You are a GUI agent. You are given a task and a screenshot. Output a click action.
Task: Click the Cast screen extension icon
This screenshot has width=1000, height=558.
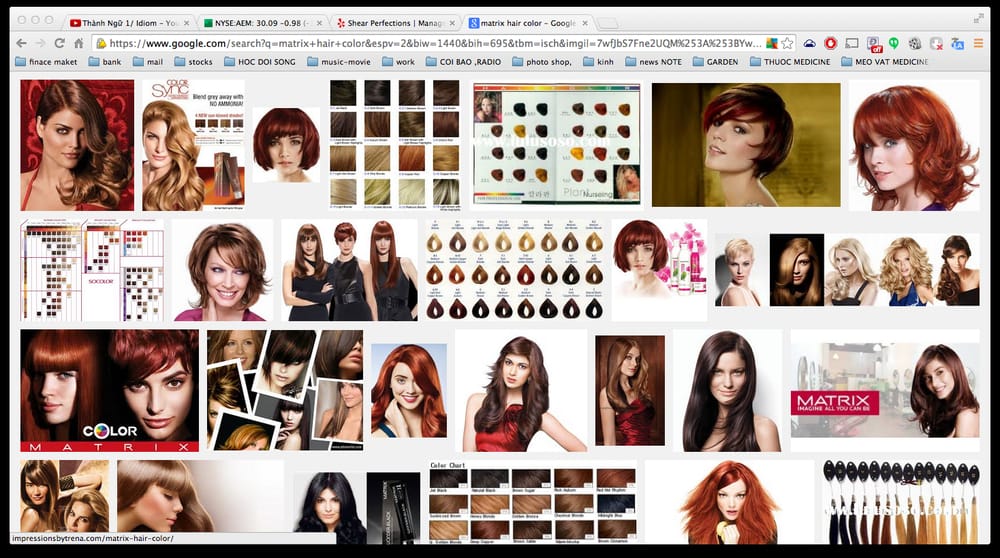(852, 43)
